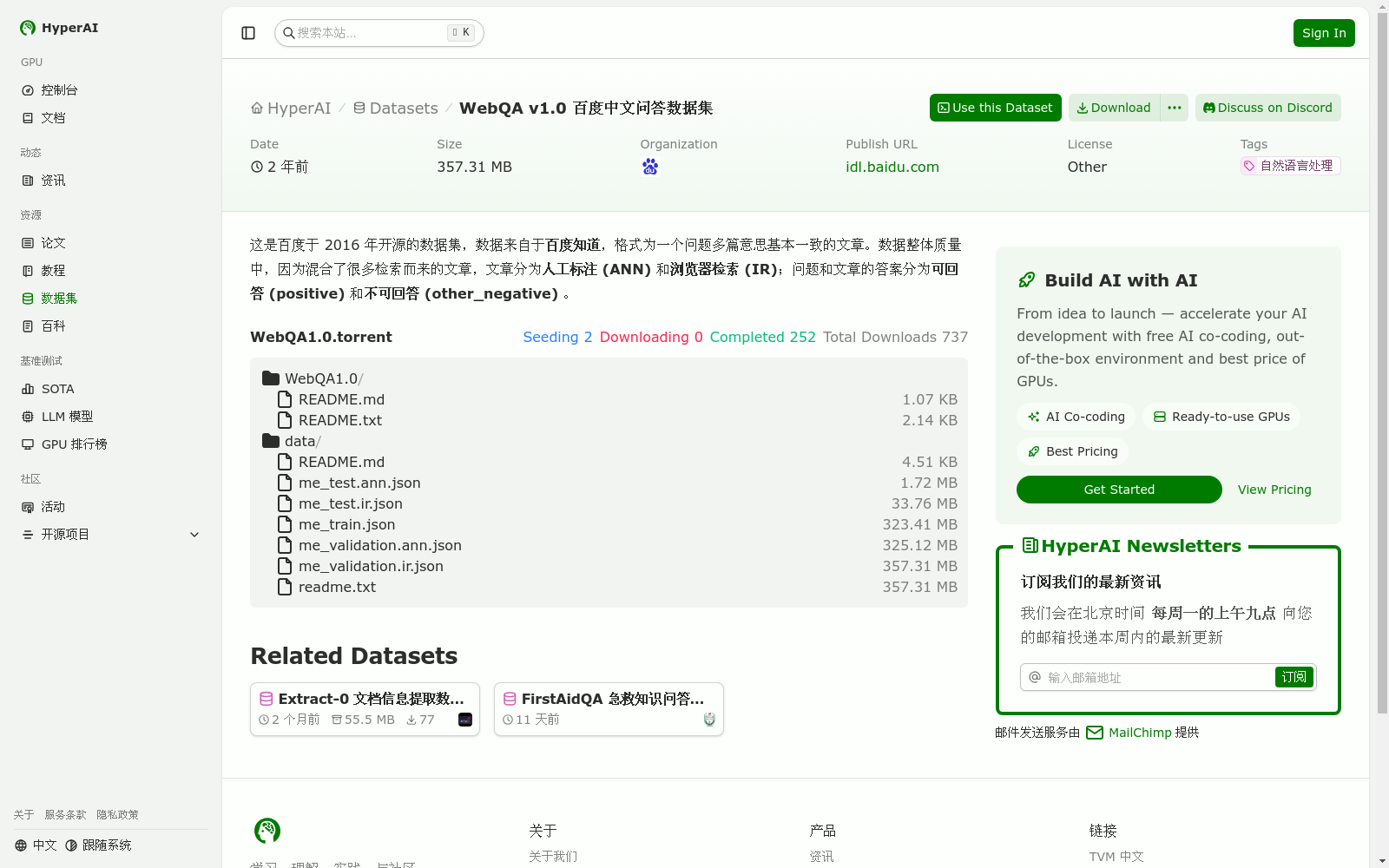Open 隐私政策 link in sidebar footer
Screen dimensions: 1389x868
(x=117, y=815)
